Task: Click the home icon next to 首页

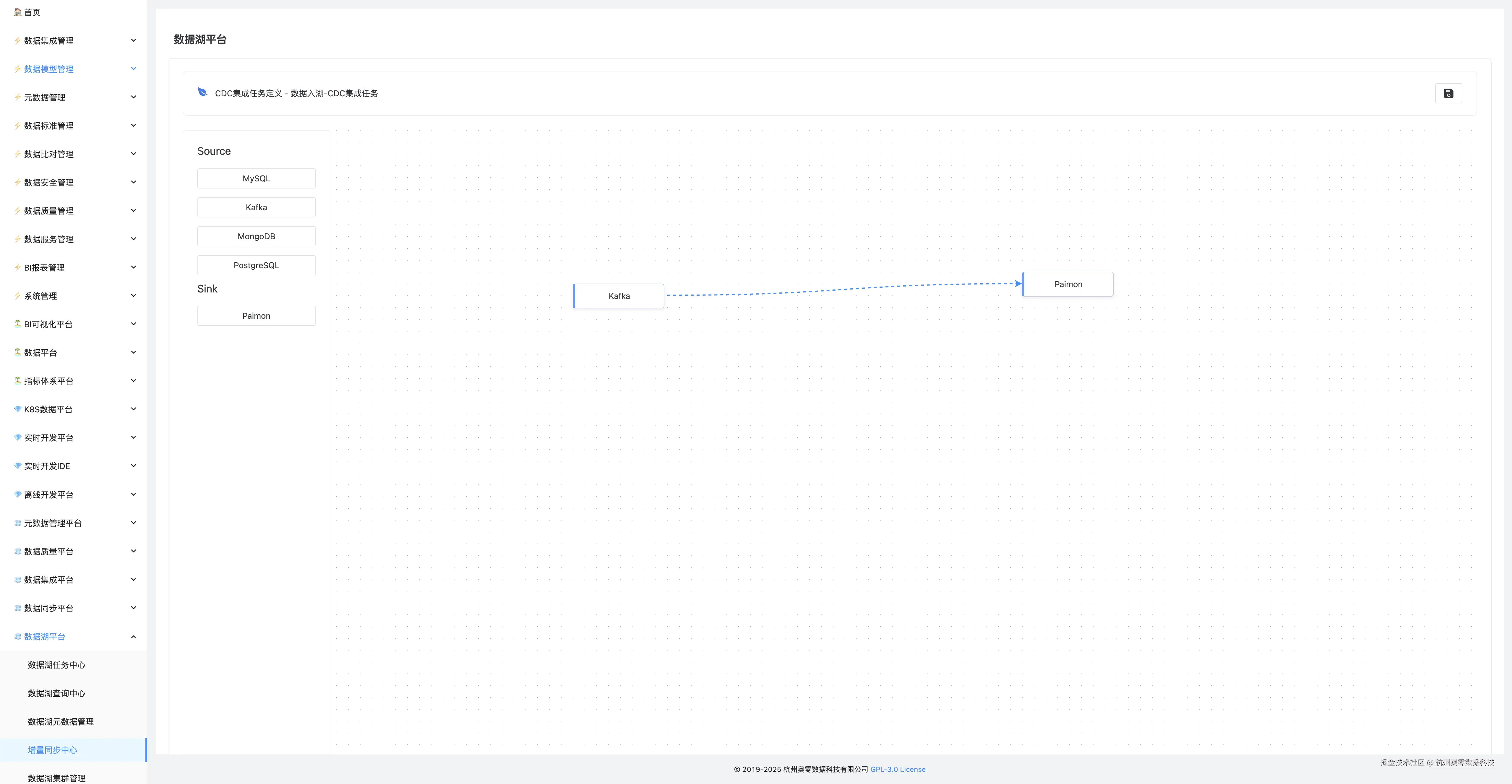Action: click(x=18, y=12)
